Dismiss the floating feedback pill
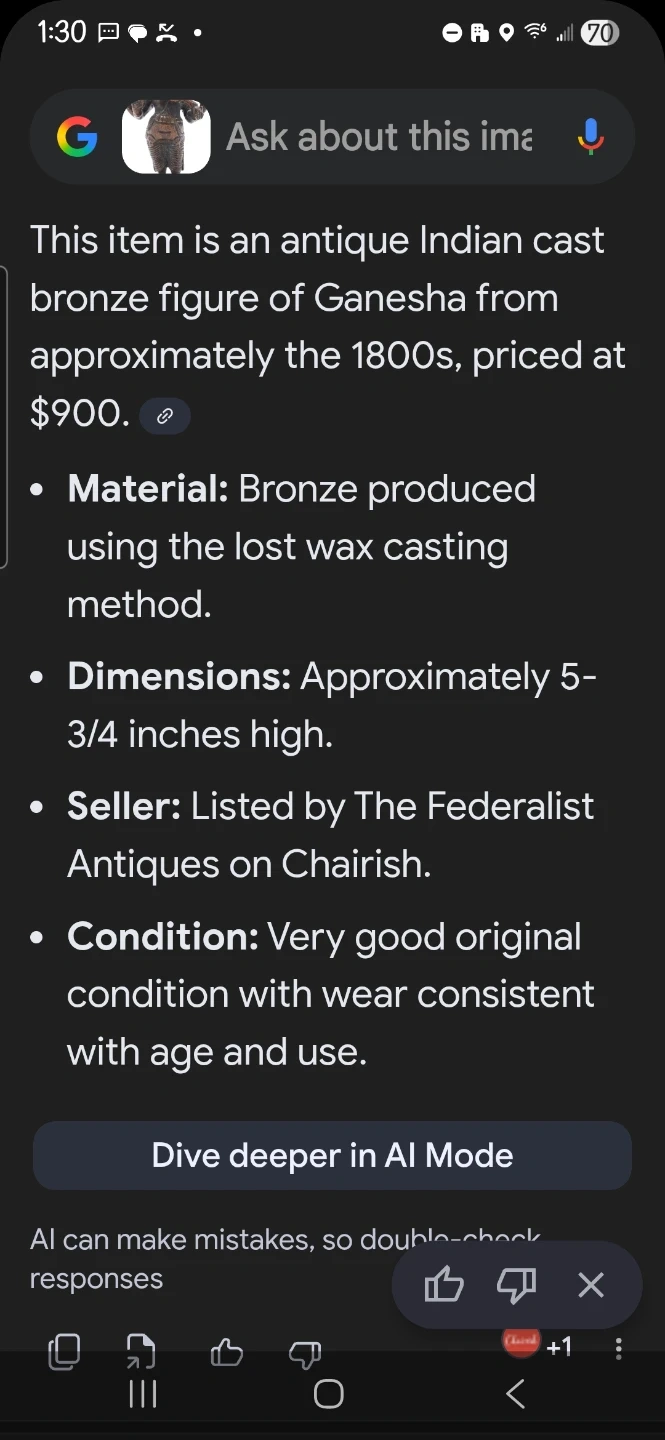 (591, 1285)
